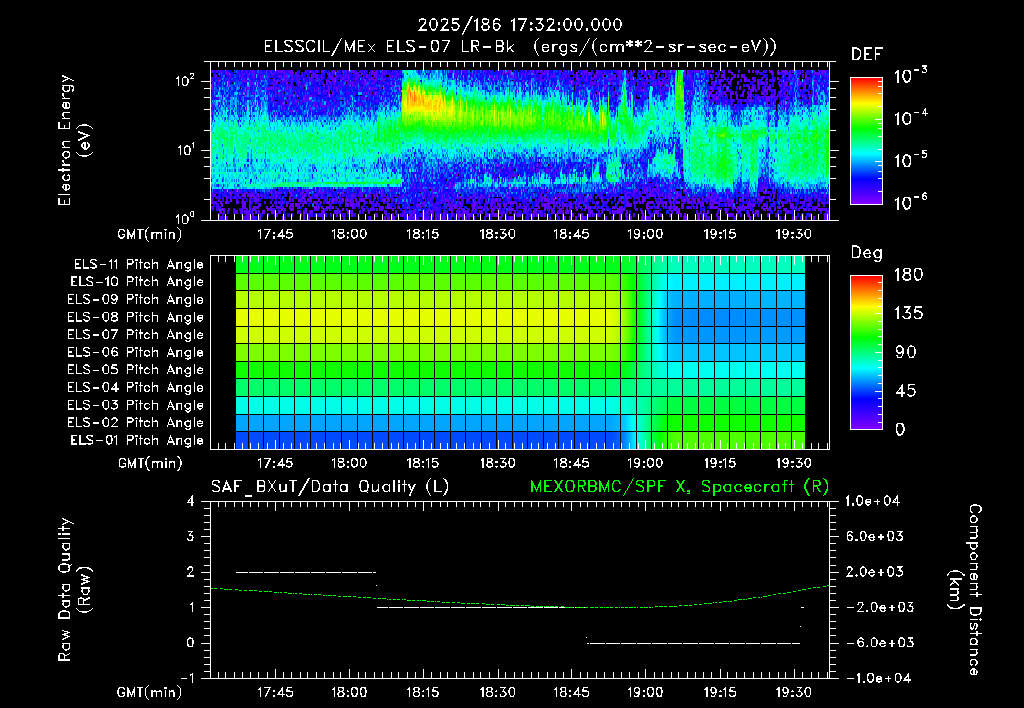Screen dimensions: 1024x708
Task: Click the ELS-01 Pitch Angle row label
Action: click(137, 440)
